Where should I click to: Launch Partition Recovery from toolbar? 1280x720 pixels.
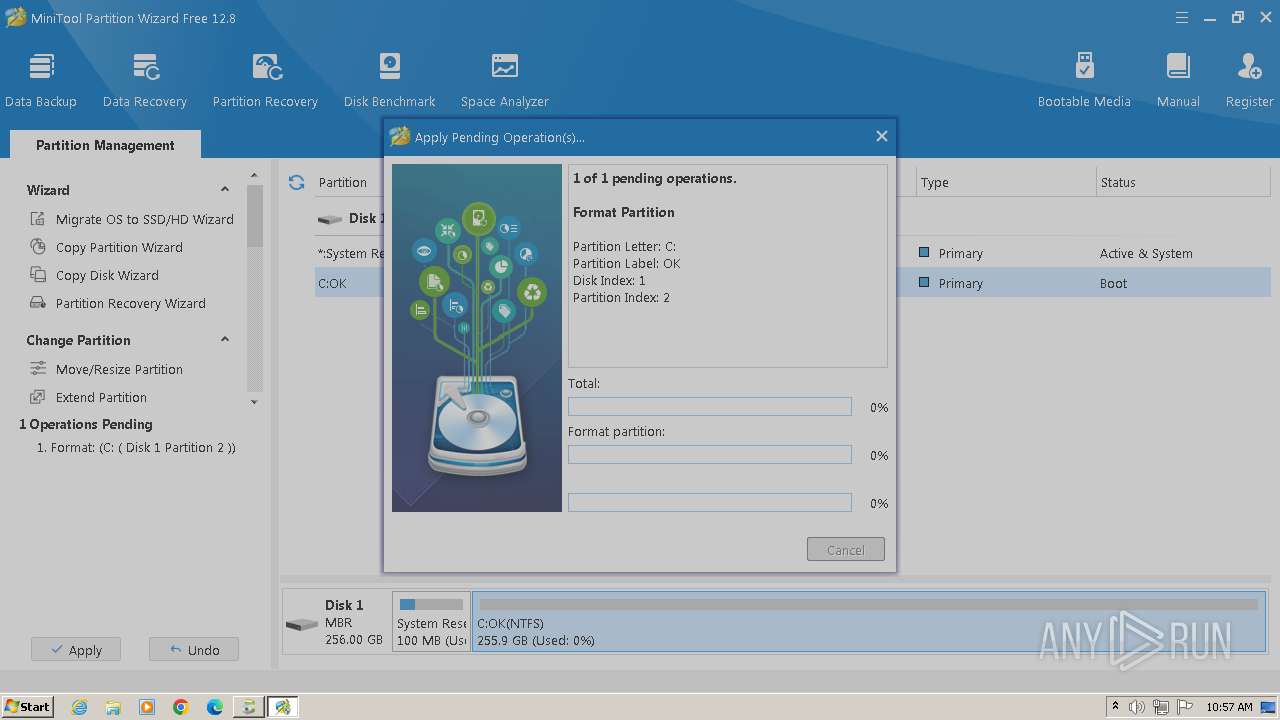tap(265, 80)
